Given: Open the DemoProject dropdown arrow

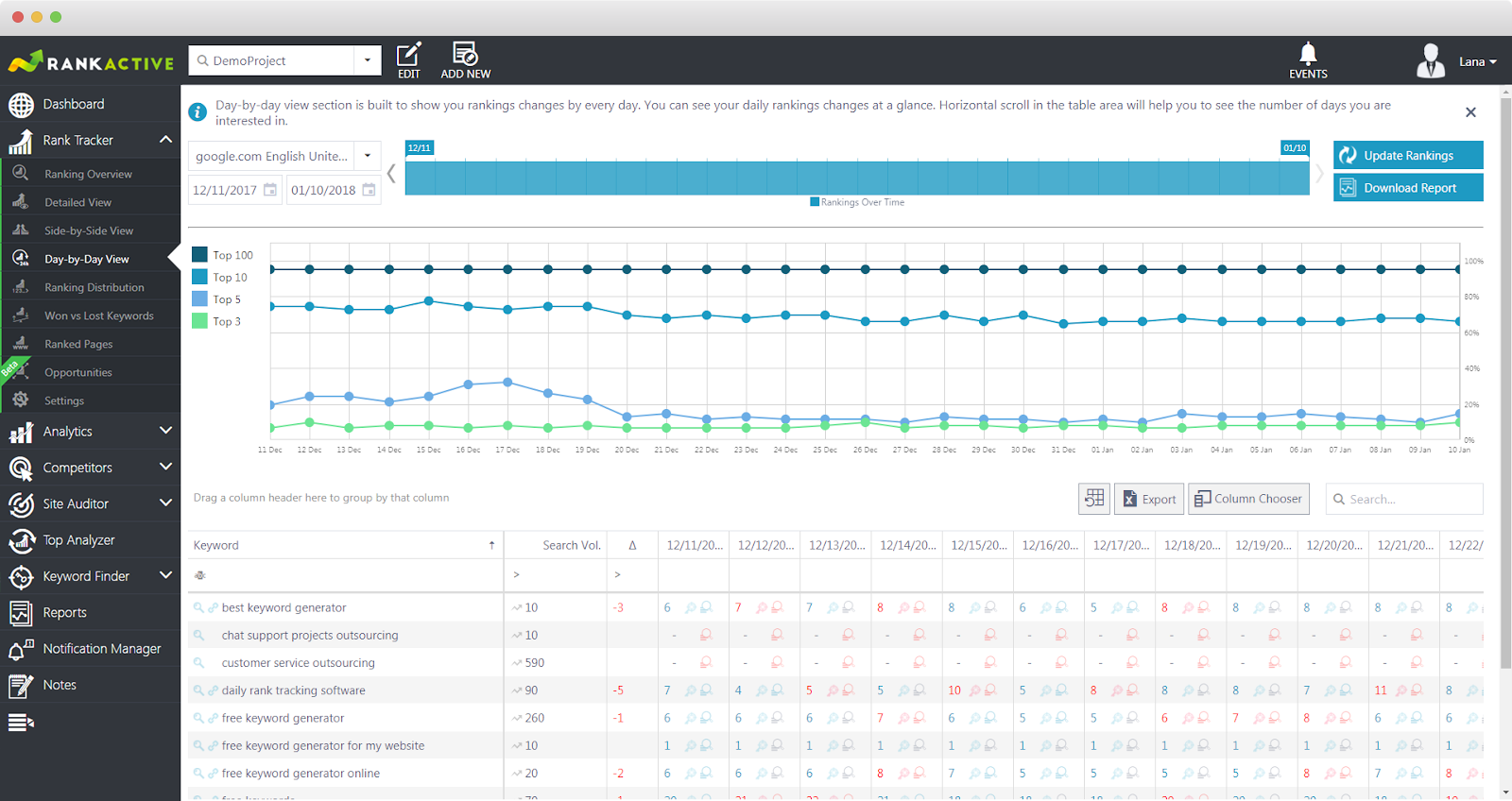Looking at the screenshot, I should [x=368, y=60].
